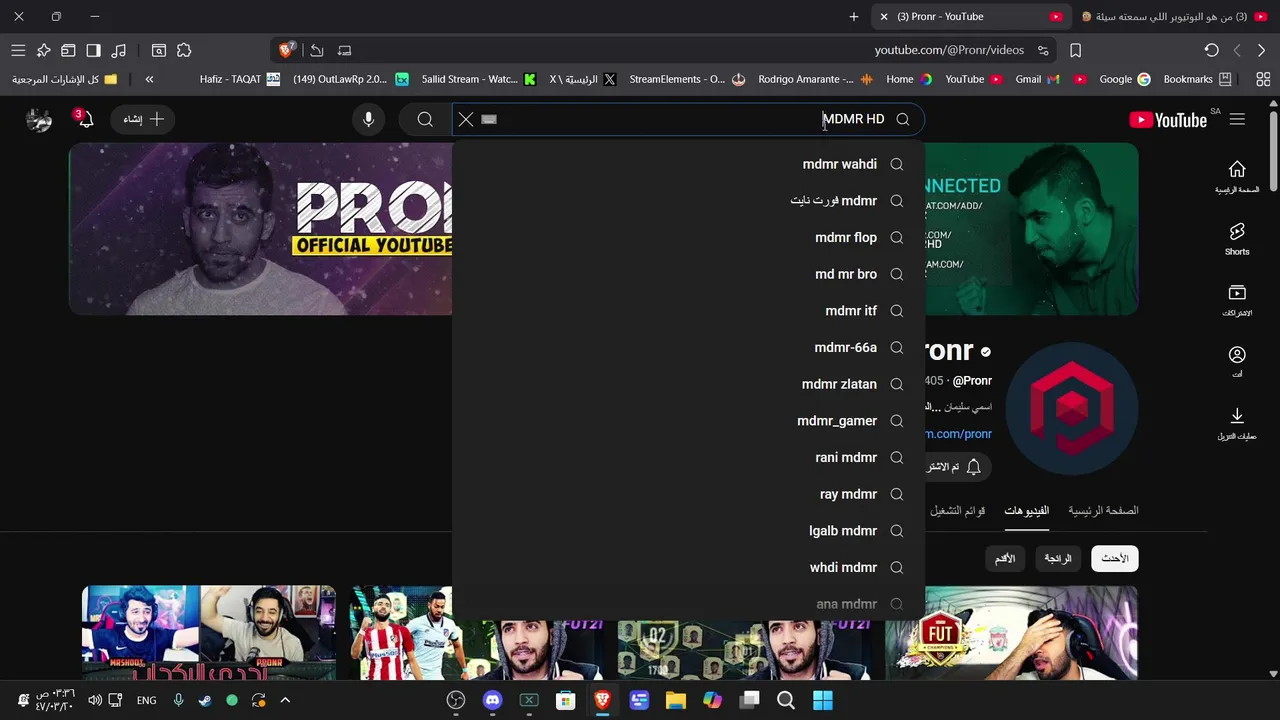Open OBS Studio from the taskbar
1280x720 pixels.
coord(456,700)
